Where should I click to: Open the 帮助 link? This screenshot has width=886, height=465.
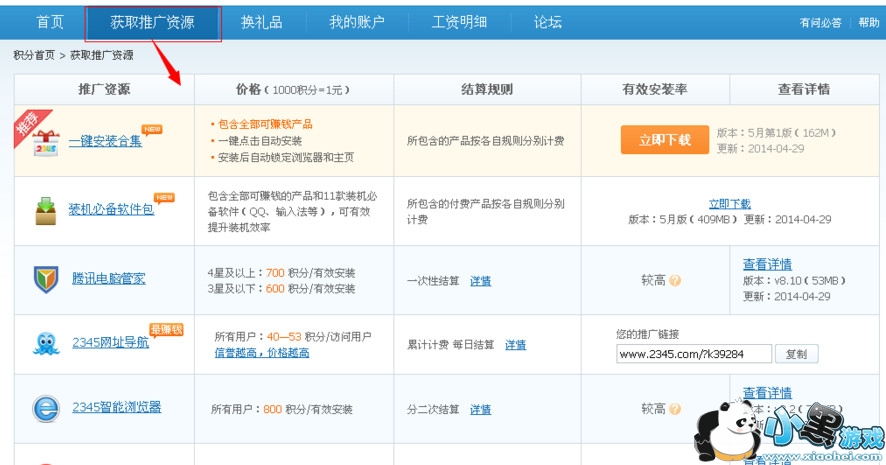(868, 23)
